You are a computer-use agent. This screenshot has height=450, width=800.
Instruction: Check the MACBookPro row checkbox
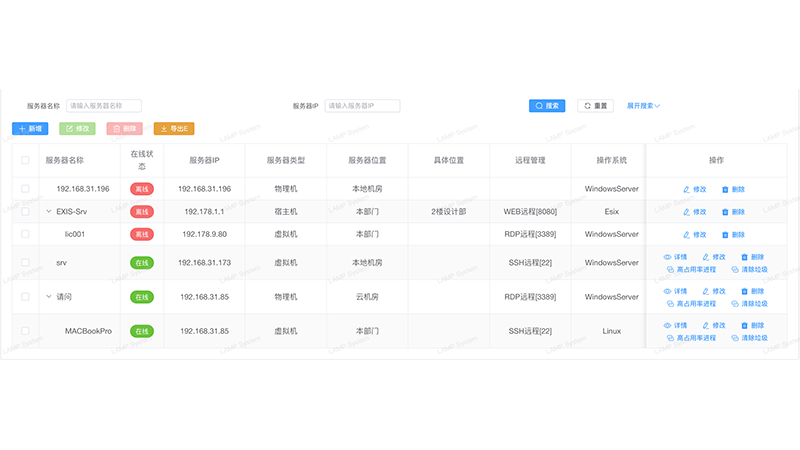click(25, 331)
